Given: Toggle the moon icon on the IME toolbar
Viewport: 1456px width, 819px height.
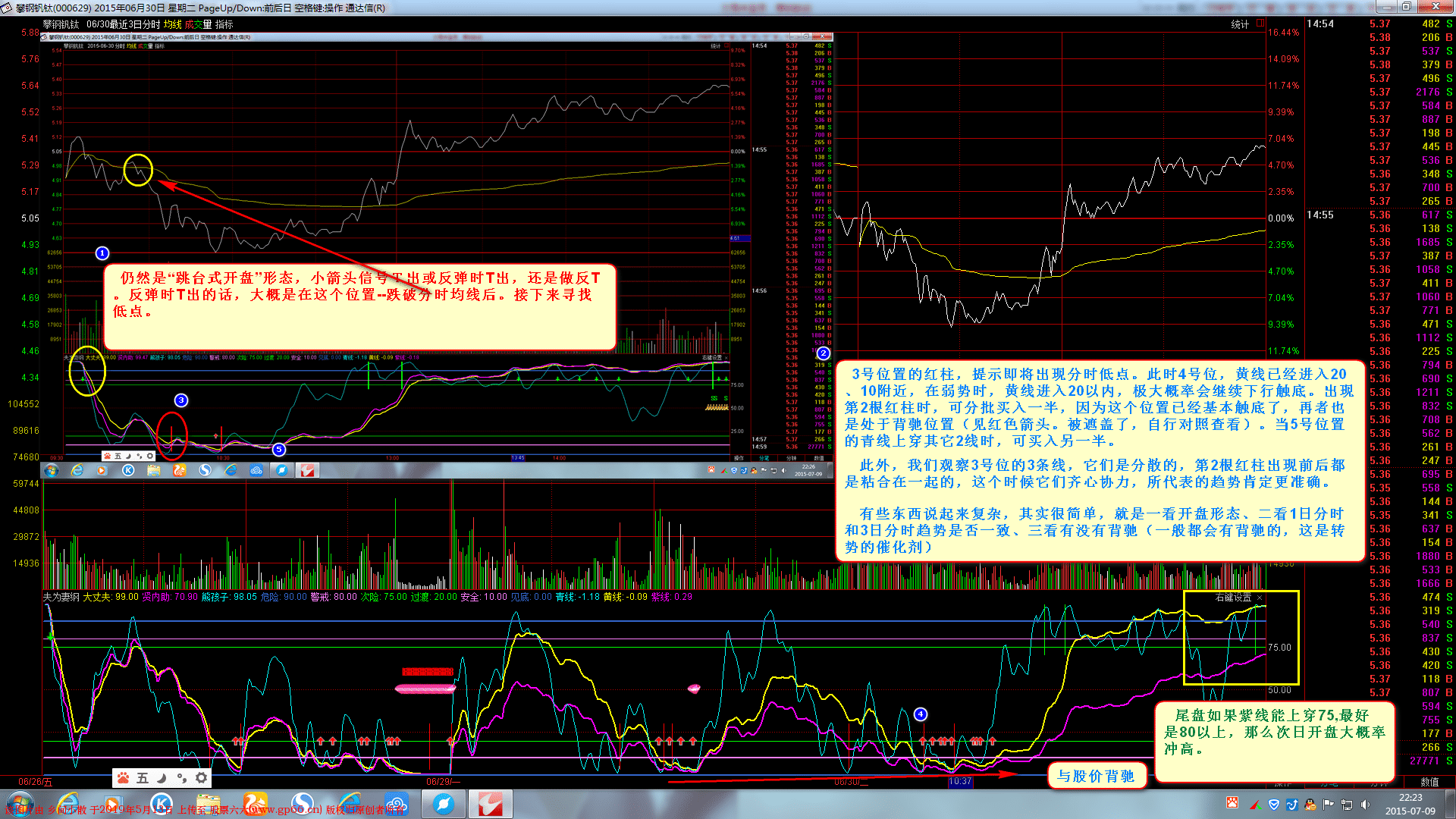Looking at the screenshot, I should [x=162, y=778].
